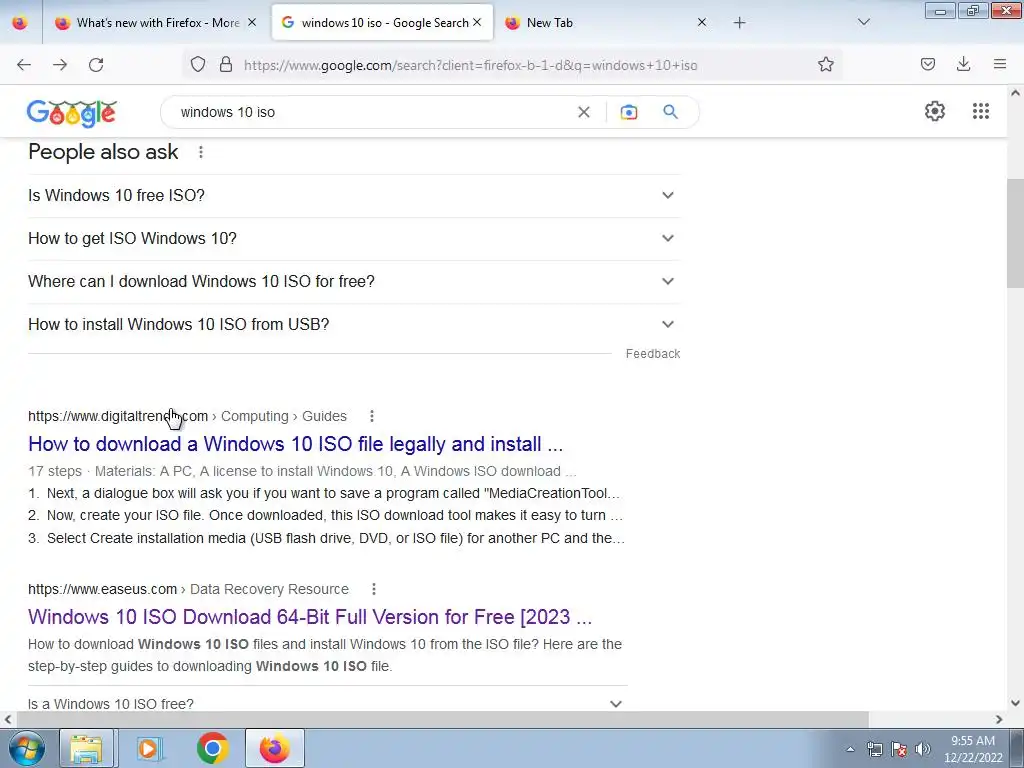The width and height of the screenshot is (1024, 768).
Task: Click the vertical scrollbar thumb
Action: point(1015,232)
